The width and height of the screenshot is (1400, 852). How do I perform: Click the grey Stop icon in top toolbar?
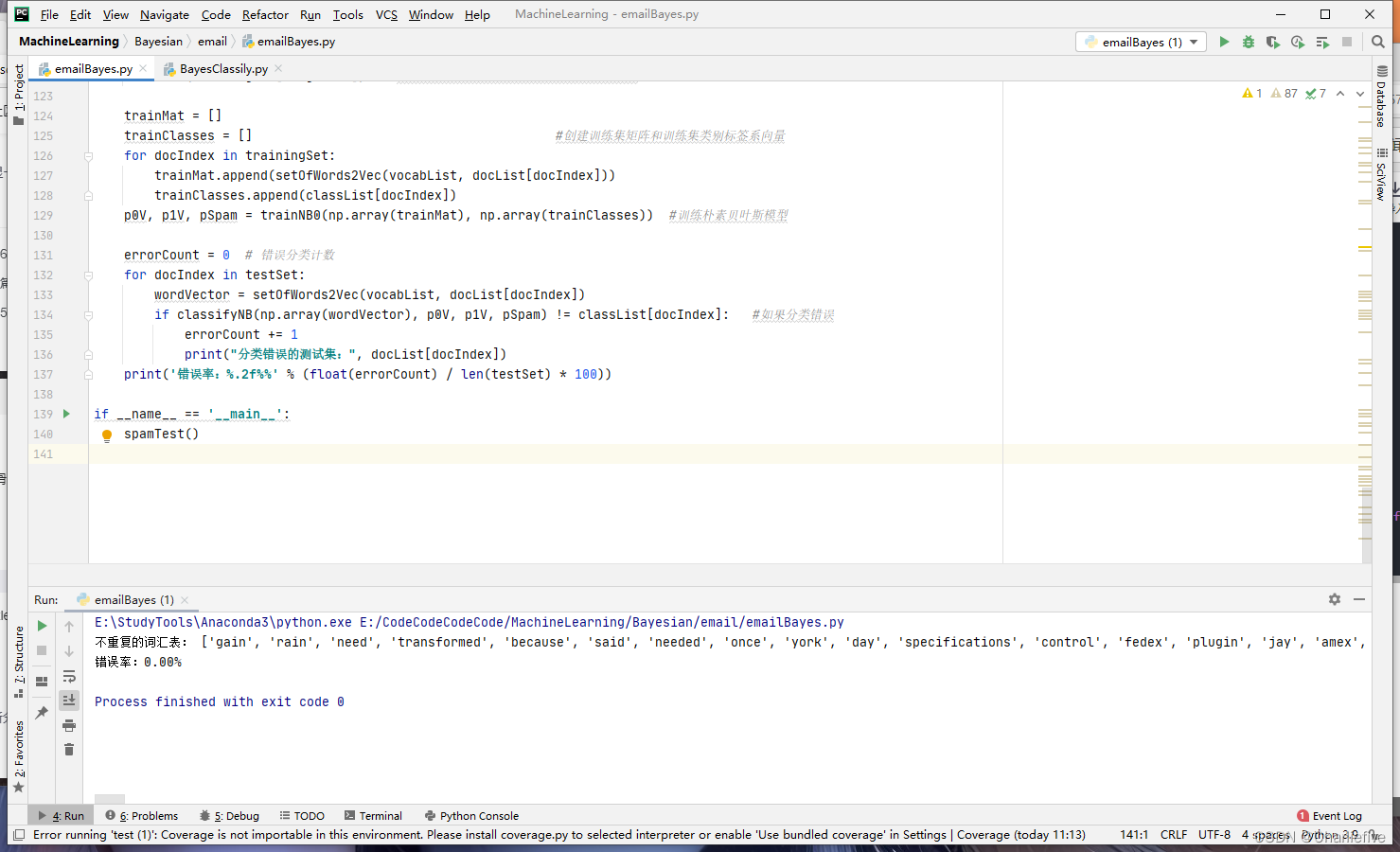(x=1347, y=42)
